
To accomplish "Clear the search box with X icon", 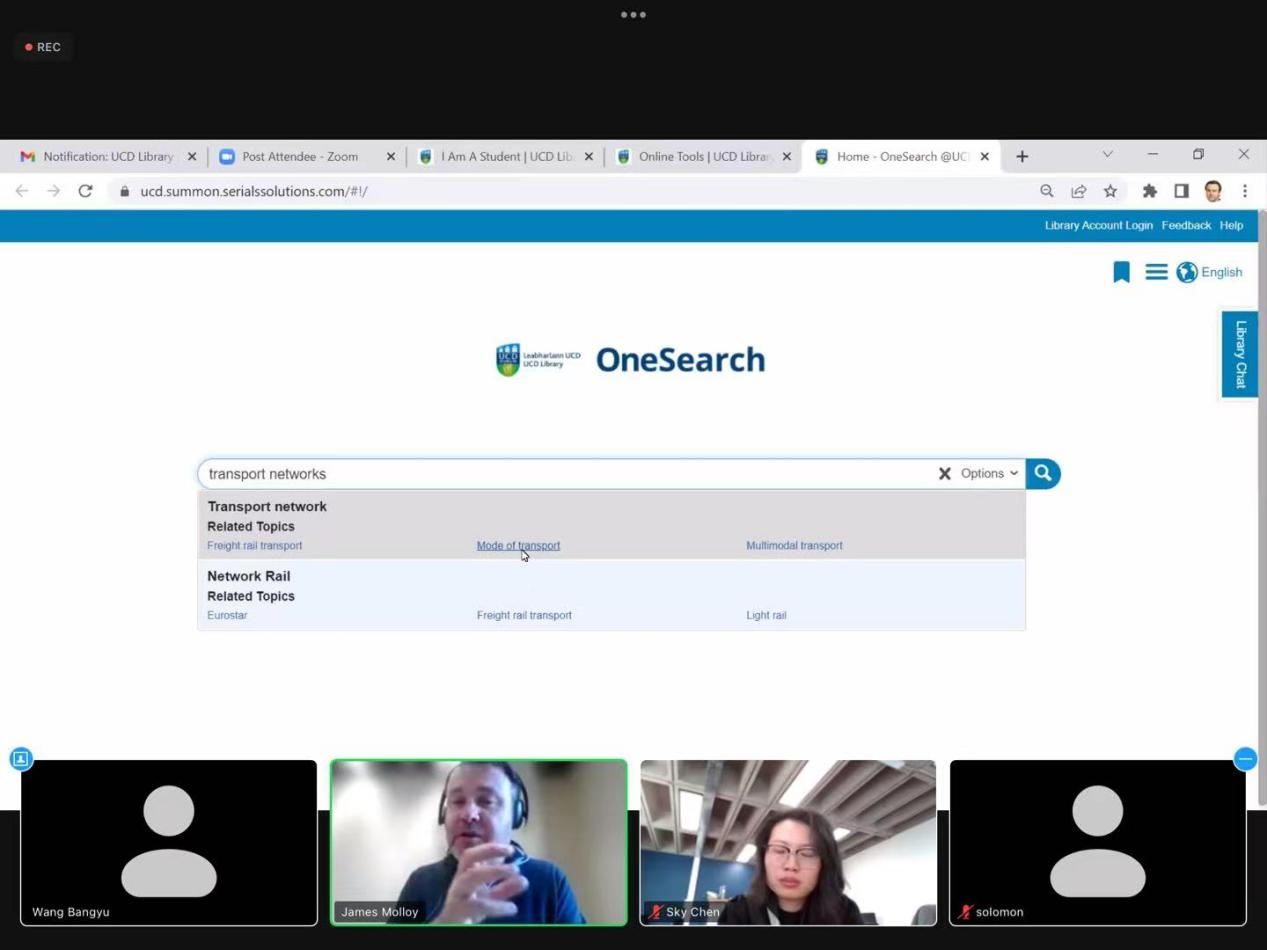I will pyautogui.click(x=944, y=474).
